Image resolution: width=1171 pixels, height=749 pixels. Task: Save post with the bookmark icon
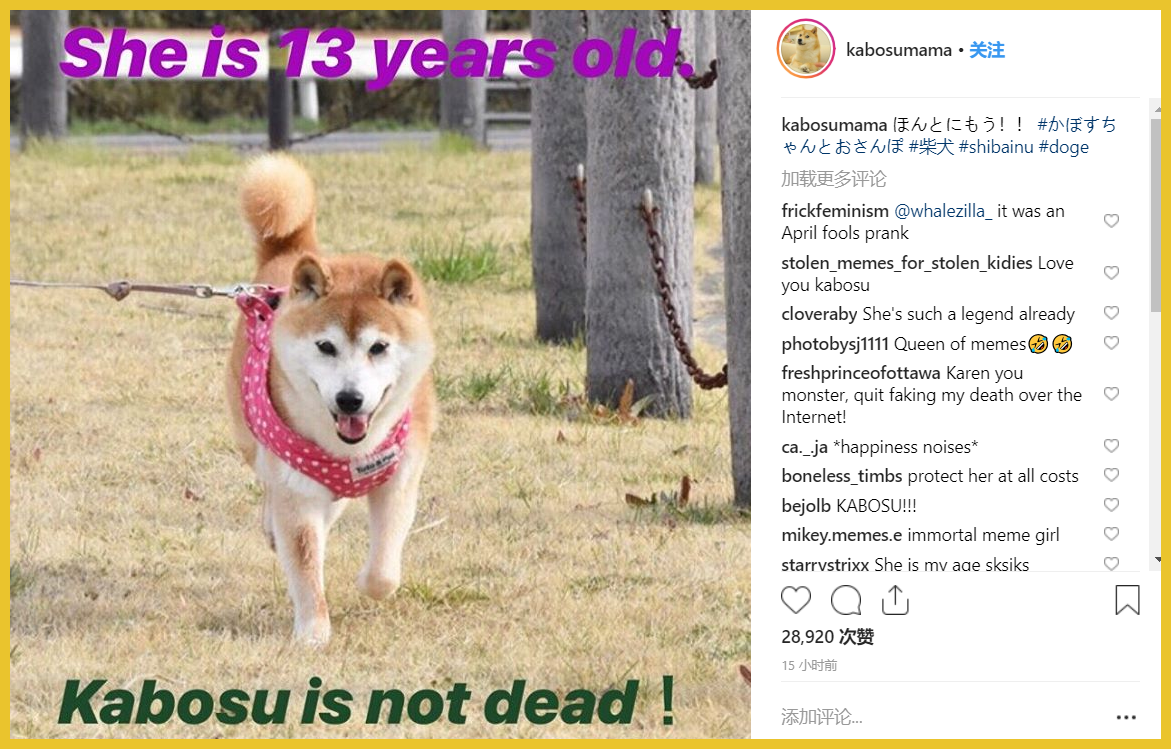coord(1127,600)
